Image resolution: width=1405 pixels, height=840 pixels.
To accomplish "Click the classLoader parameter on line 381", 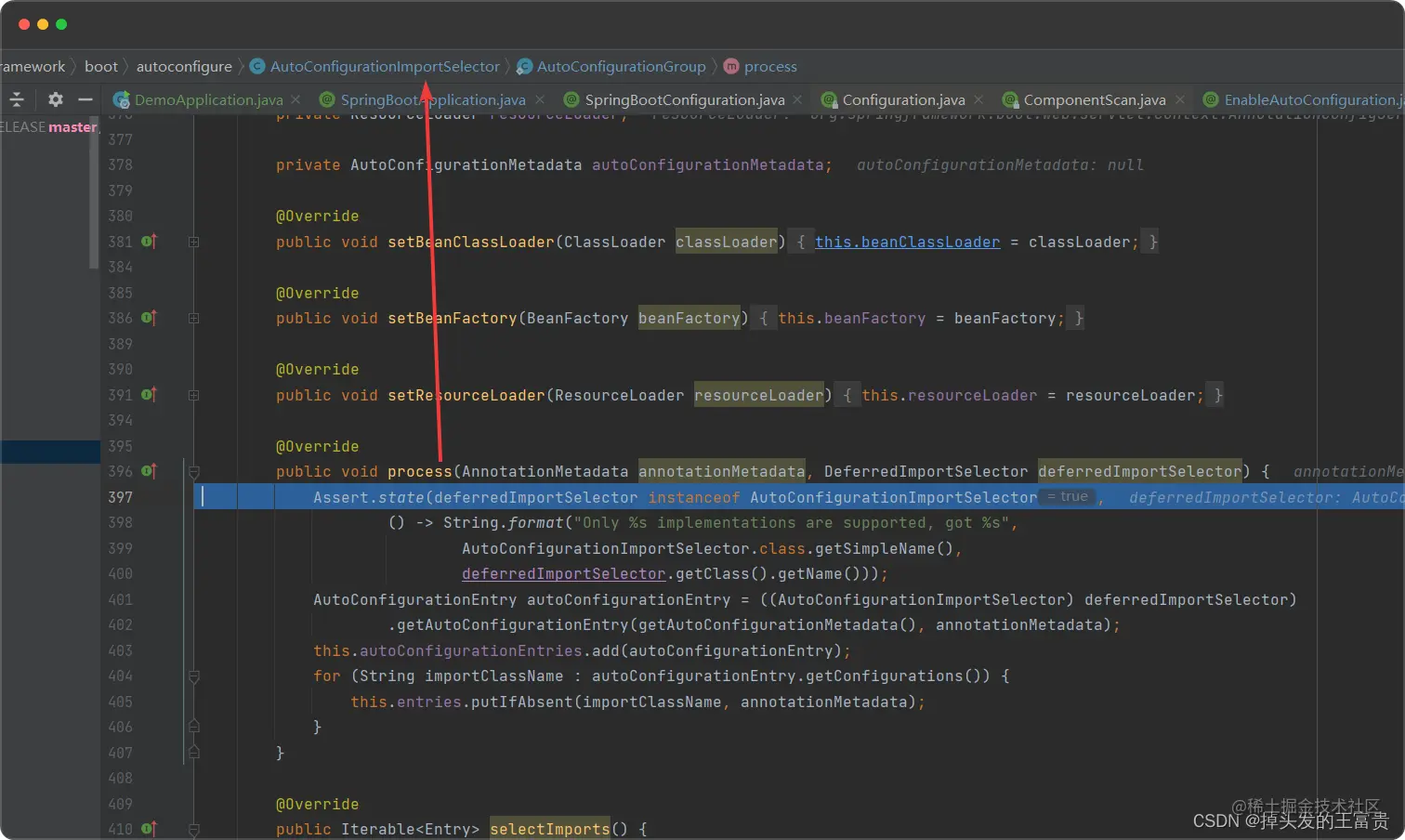I will tap(727, 242).
